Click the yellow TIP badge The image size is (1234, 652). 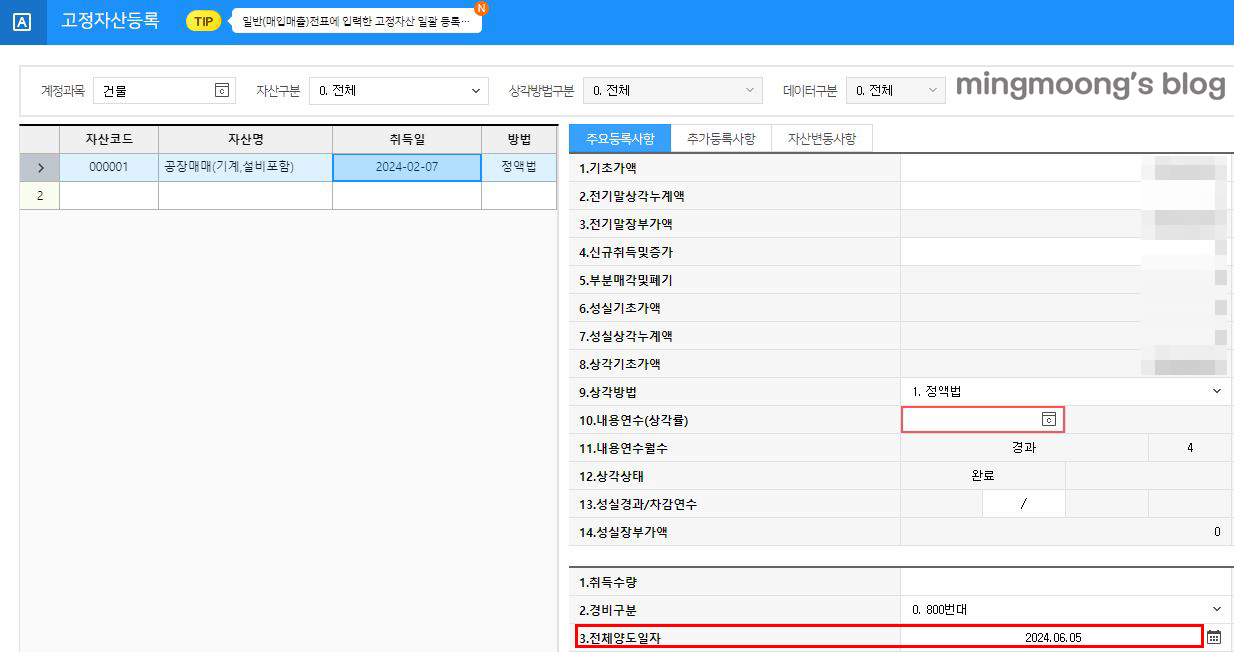202,19
